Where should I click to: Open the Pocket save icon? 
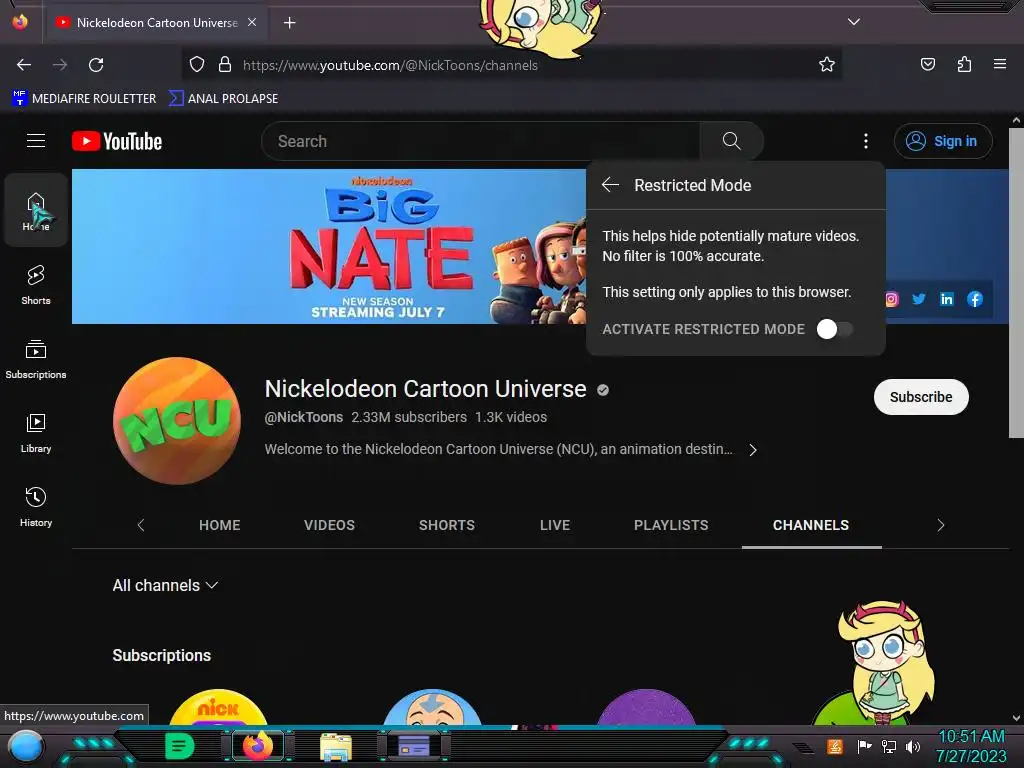coord(927,64)
